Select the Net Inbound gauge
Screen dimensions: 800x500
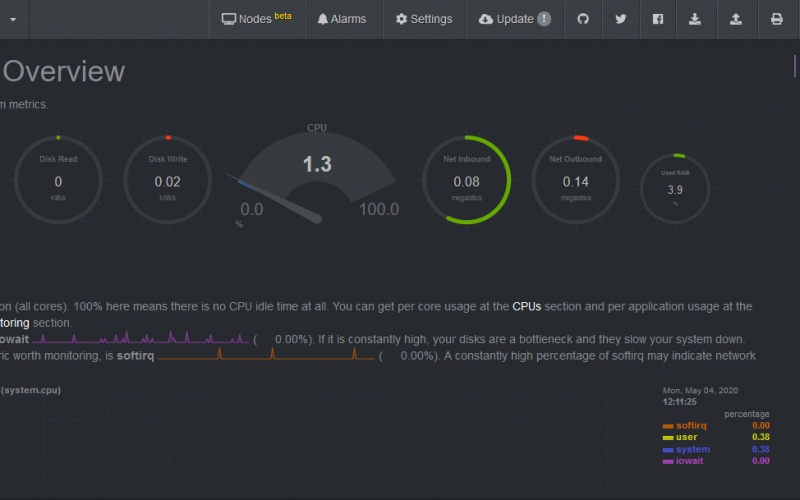466,180
